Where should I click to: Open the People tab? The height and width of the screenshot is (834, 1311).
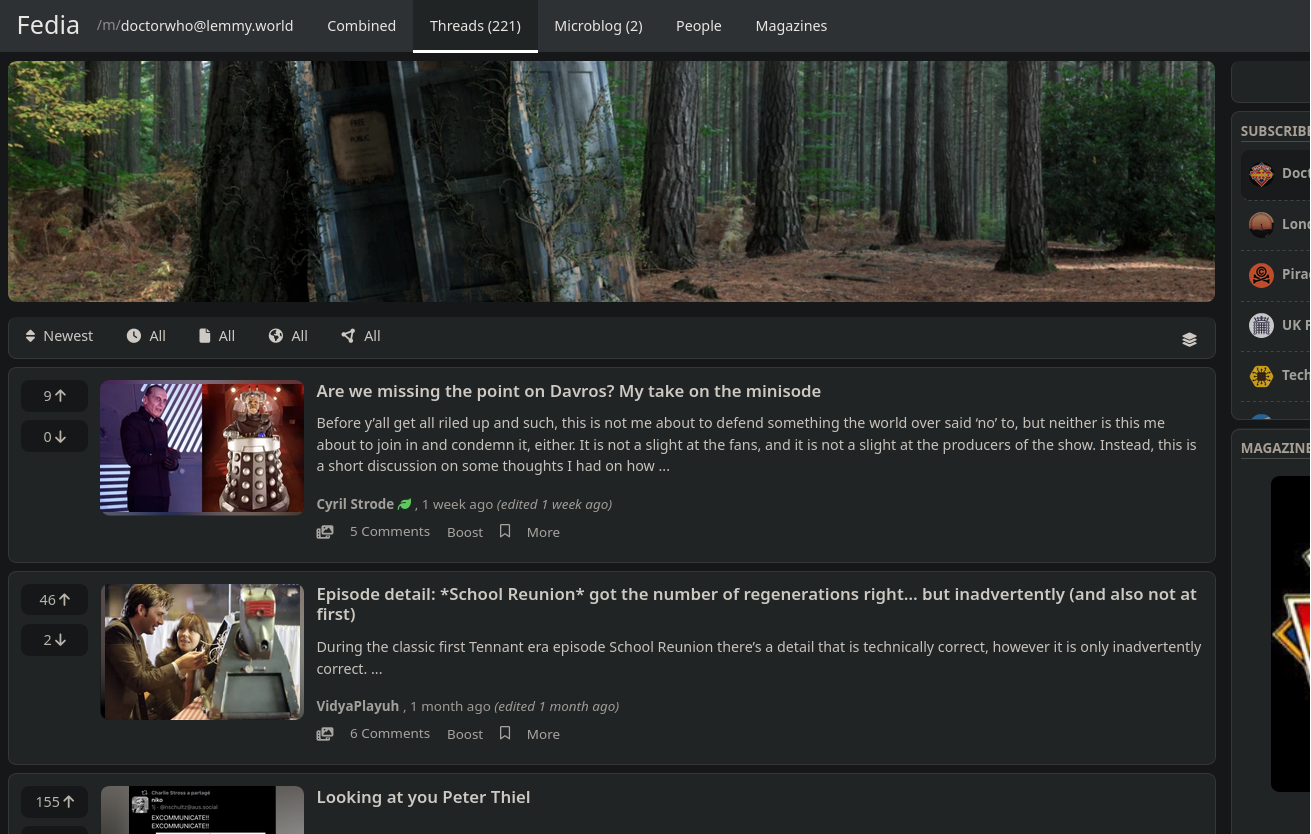(x=698, y=26)
